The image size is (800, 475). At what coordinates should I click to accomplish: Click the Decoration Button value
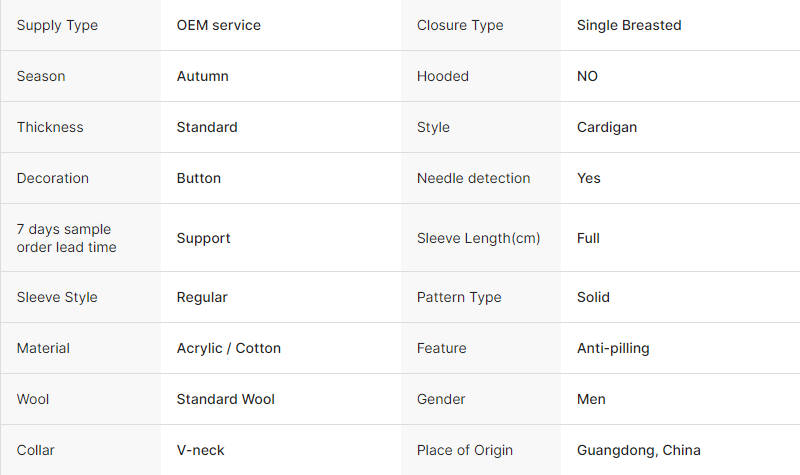click(199, 178)
